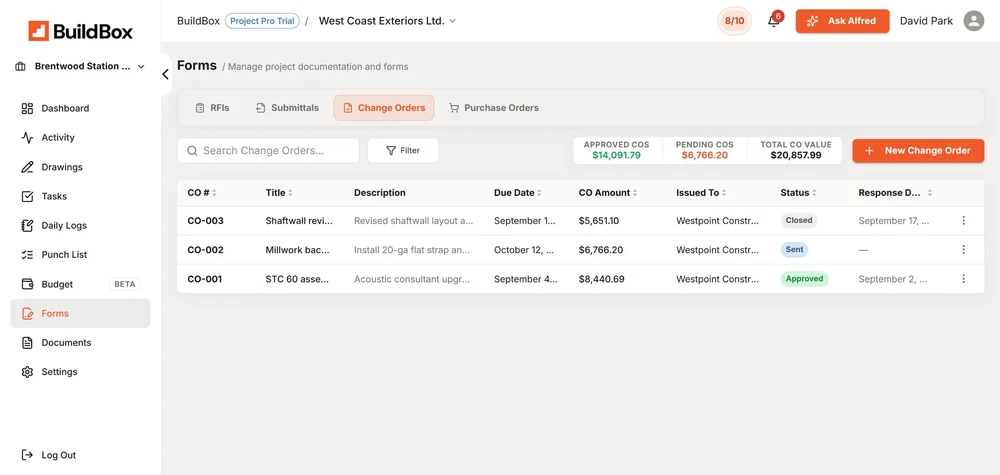The image size is (1000, 475).
Task: Create a New Change Order
Action: (918, 150)
